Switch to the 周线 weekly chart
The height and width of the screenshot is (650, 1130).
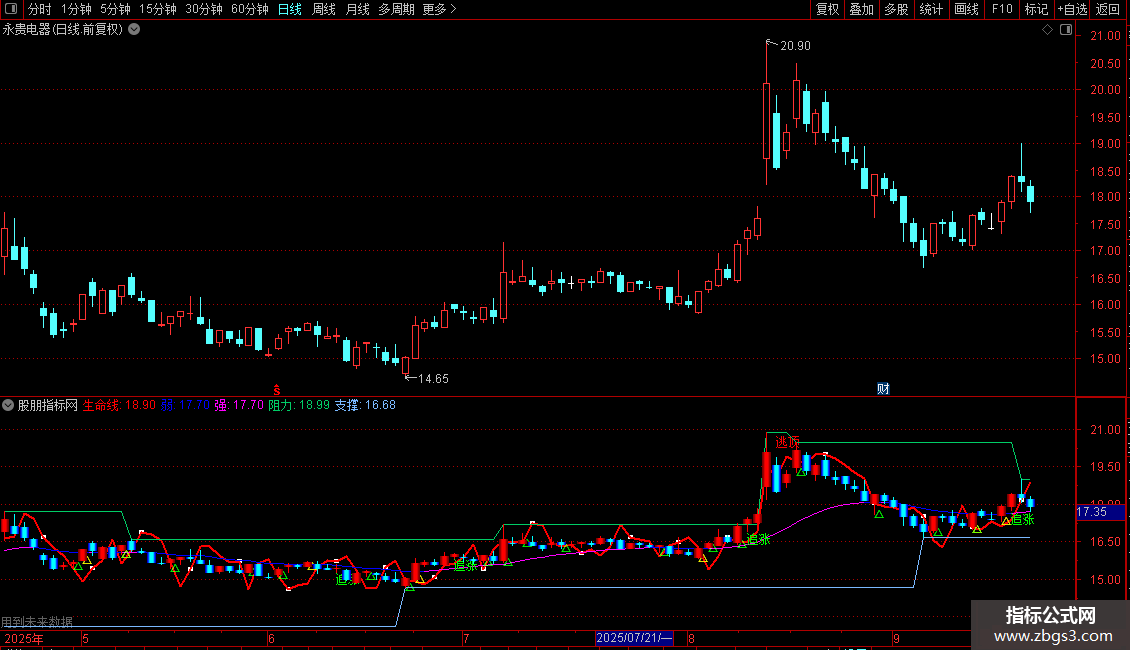pyautogui.click(x=324, y=9)
